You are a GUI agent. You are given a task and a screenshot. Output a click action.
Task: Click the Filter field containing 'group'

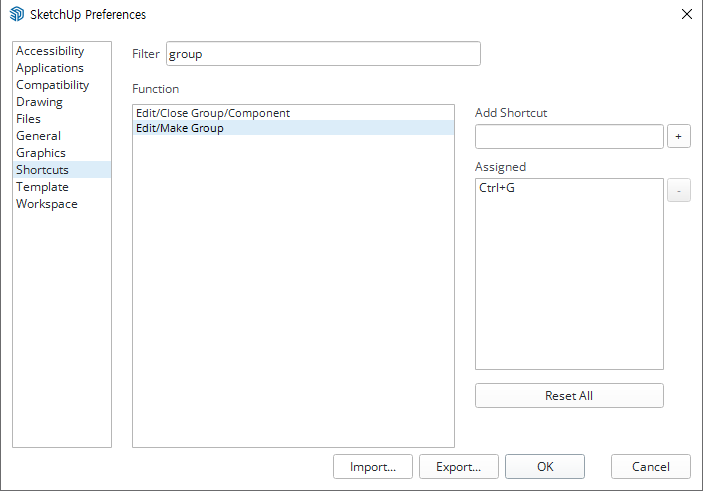[323, 54]
